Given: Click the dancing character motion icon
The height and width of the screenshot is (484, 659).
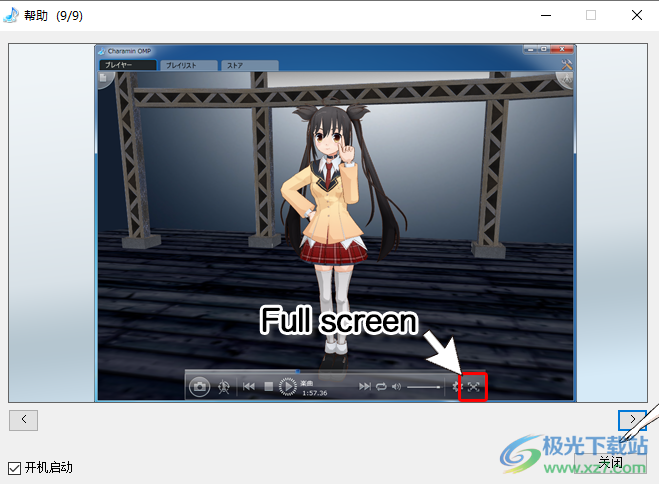Looking at the screenshot, I should (224, 387).
